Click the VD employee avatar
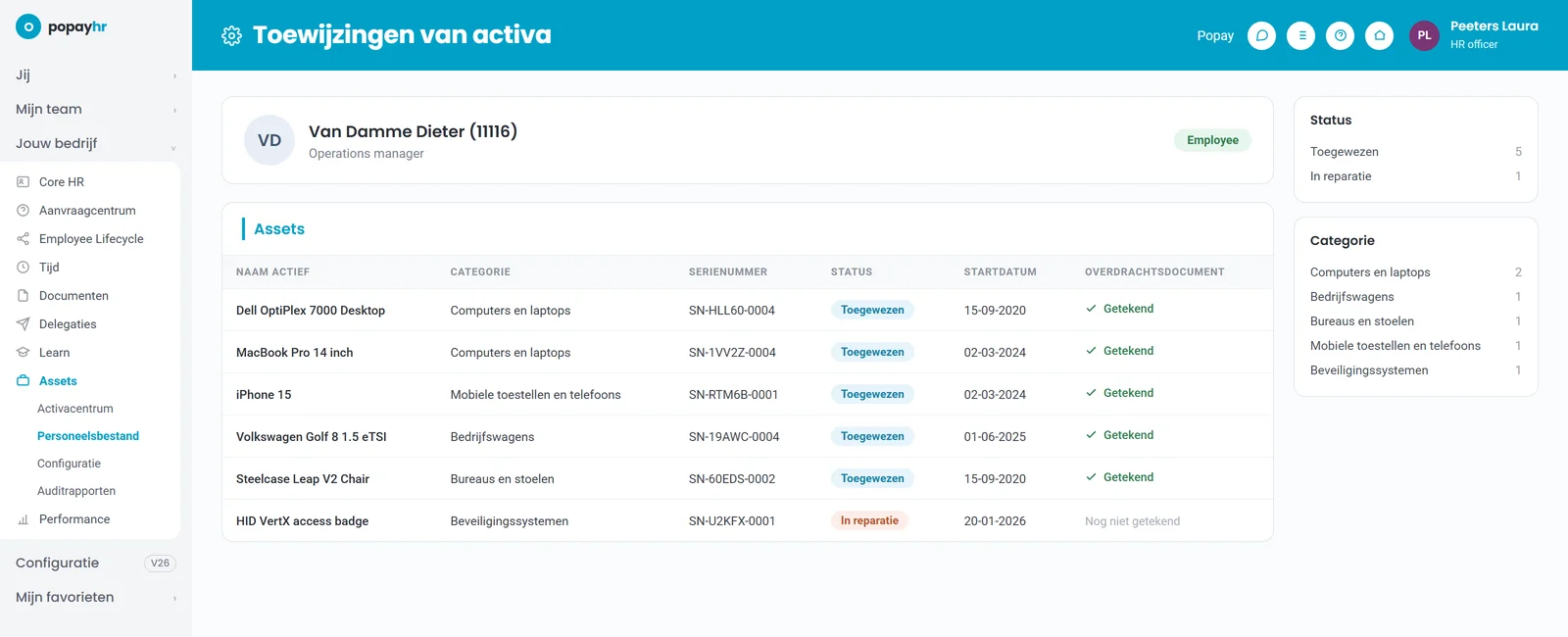Screen dimensions: 1568x637 coord(269,140)
